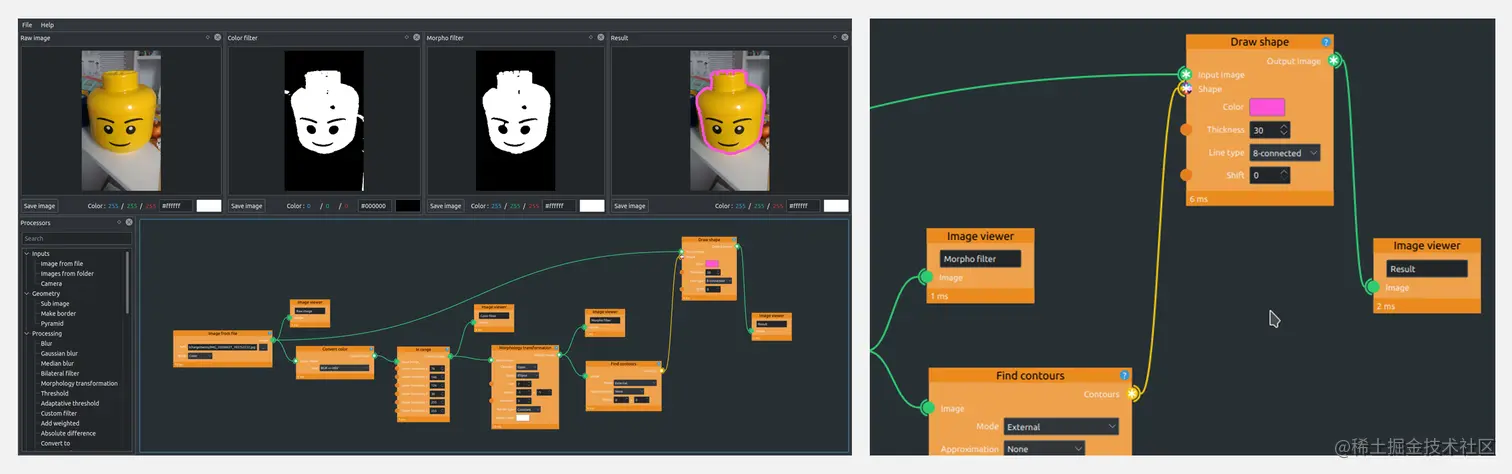Click Save image under Raw image
Screen dimensions: 1512x474
coord(39,206)
